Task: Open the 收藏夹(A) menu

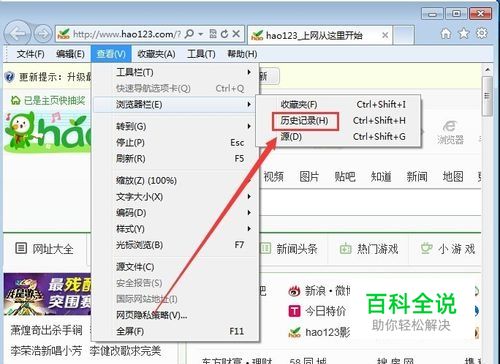Action: tap(156, 54)
